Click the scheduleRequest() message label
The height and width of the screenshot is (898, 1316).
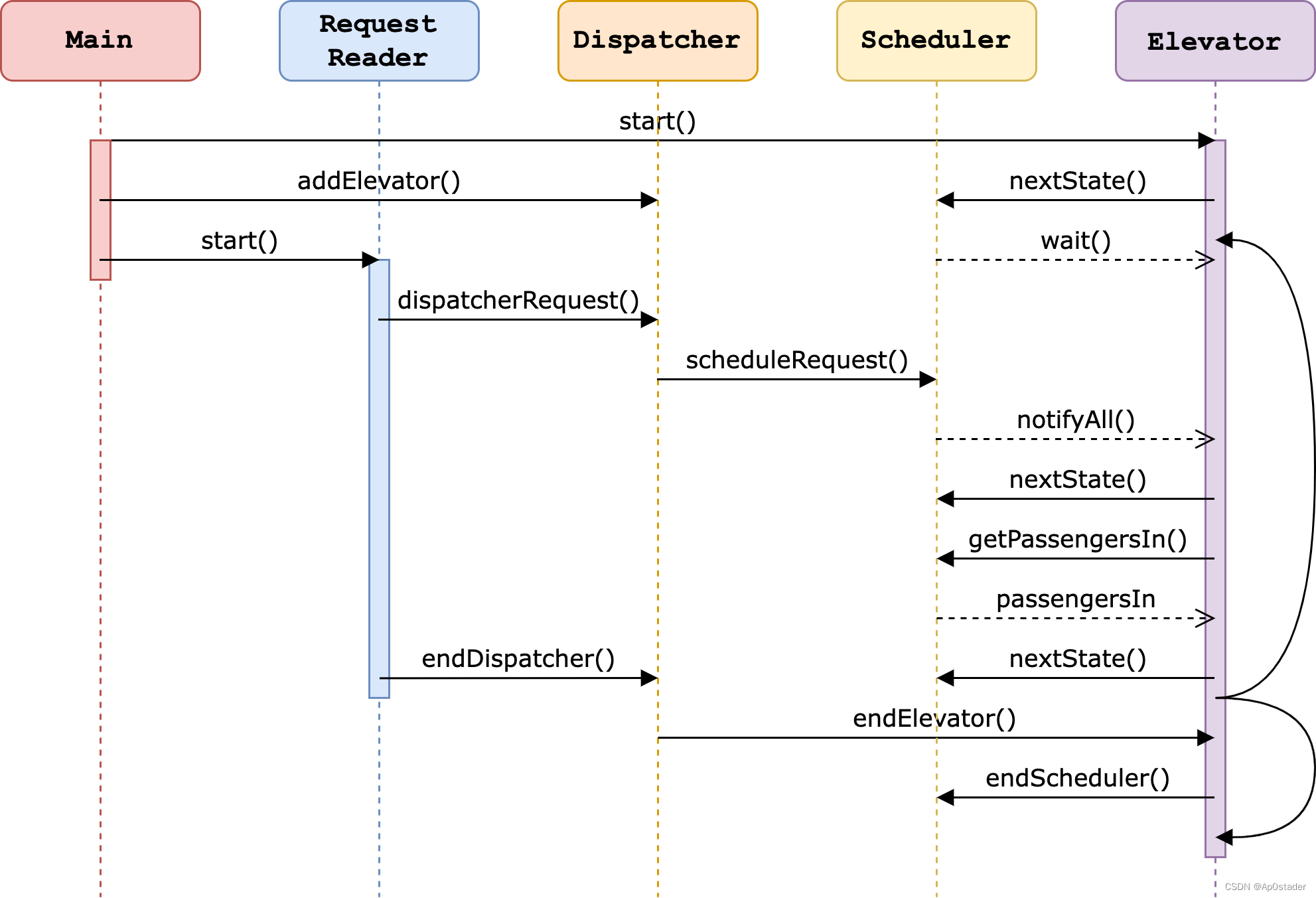click(x=797, y=360)
